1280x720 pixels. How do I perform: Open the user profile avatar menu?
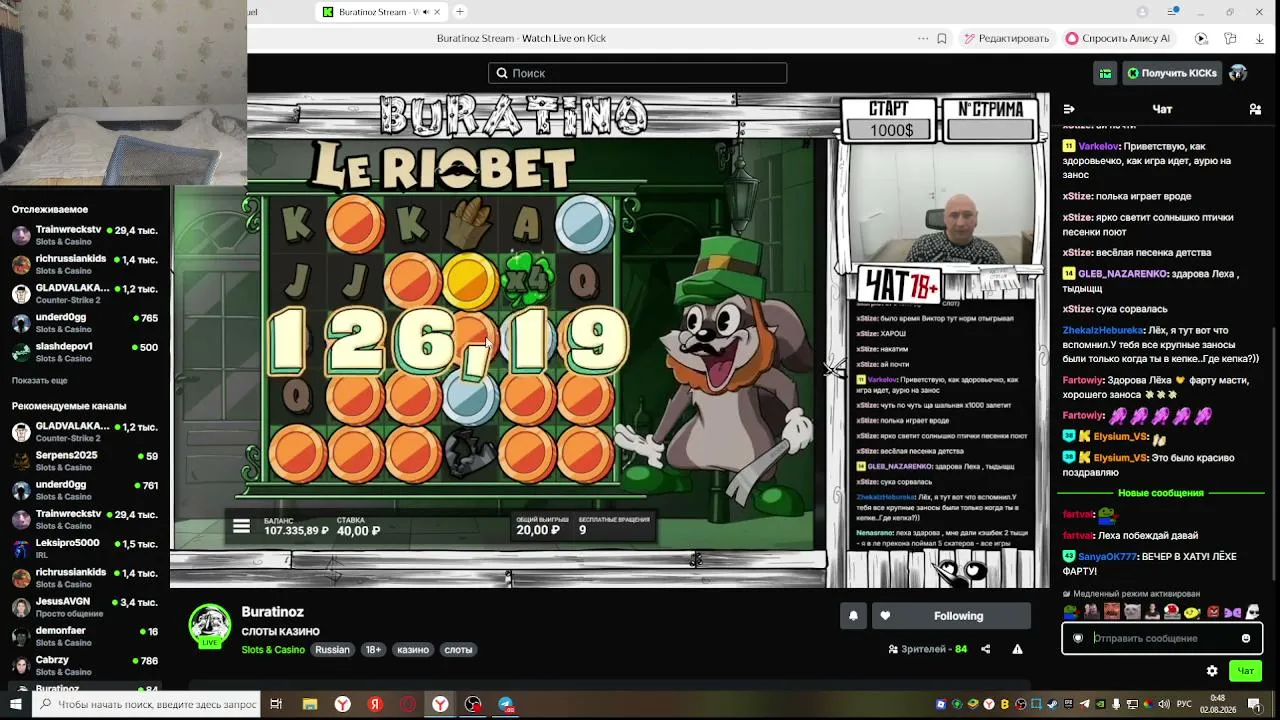tap(1238, 73)
